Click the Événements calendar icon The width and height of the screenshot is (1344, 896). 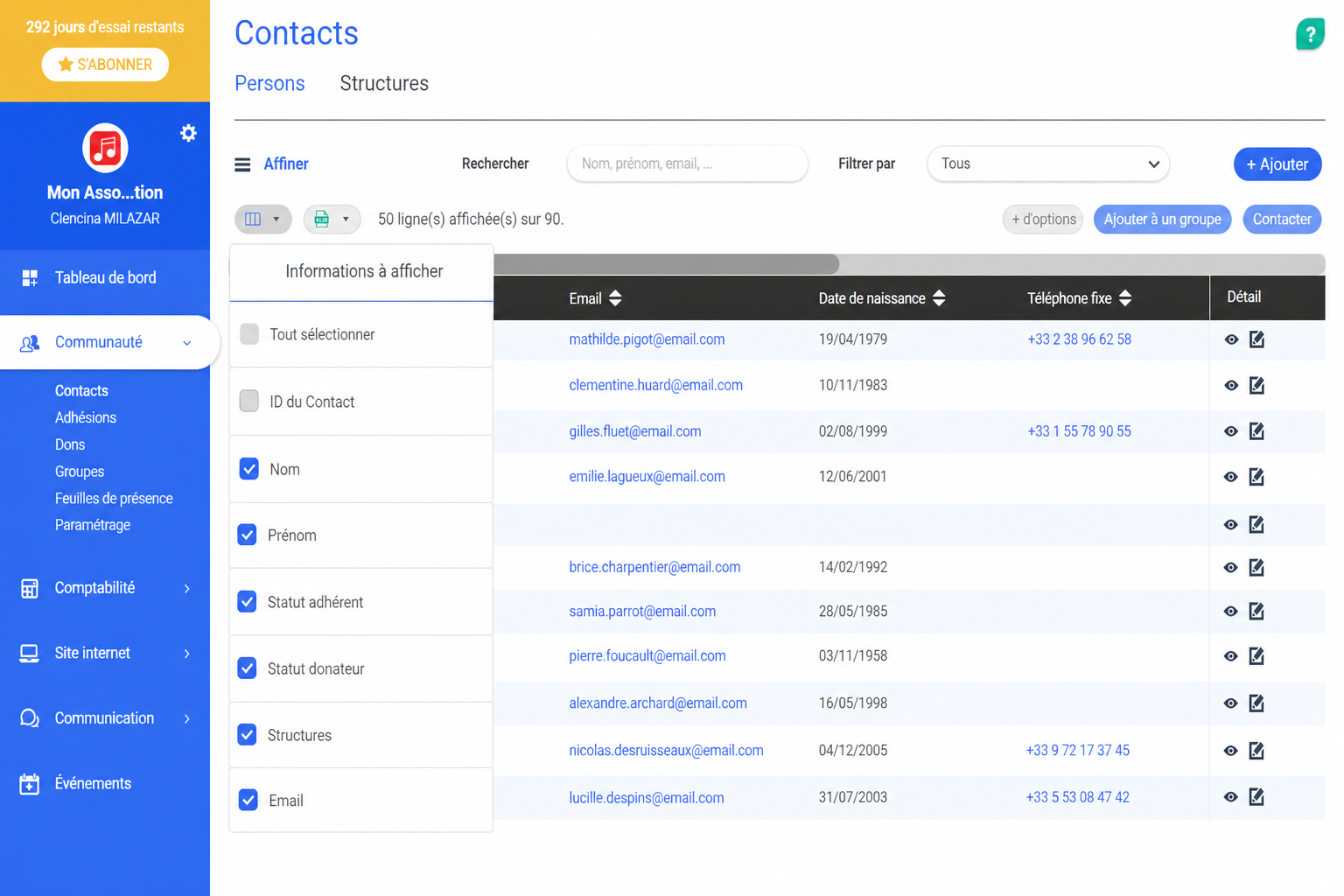[30, 783]
